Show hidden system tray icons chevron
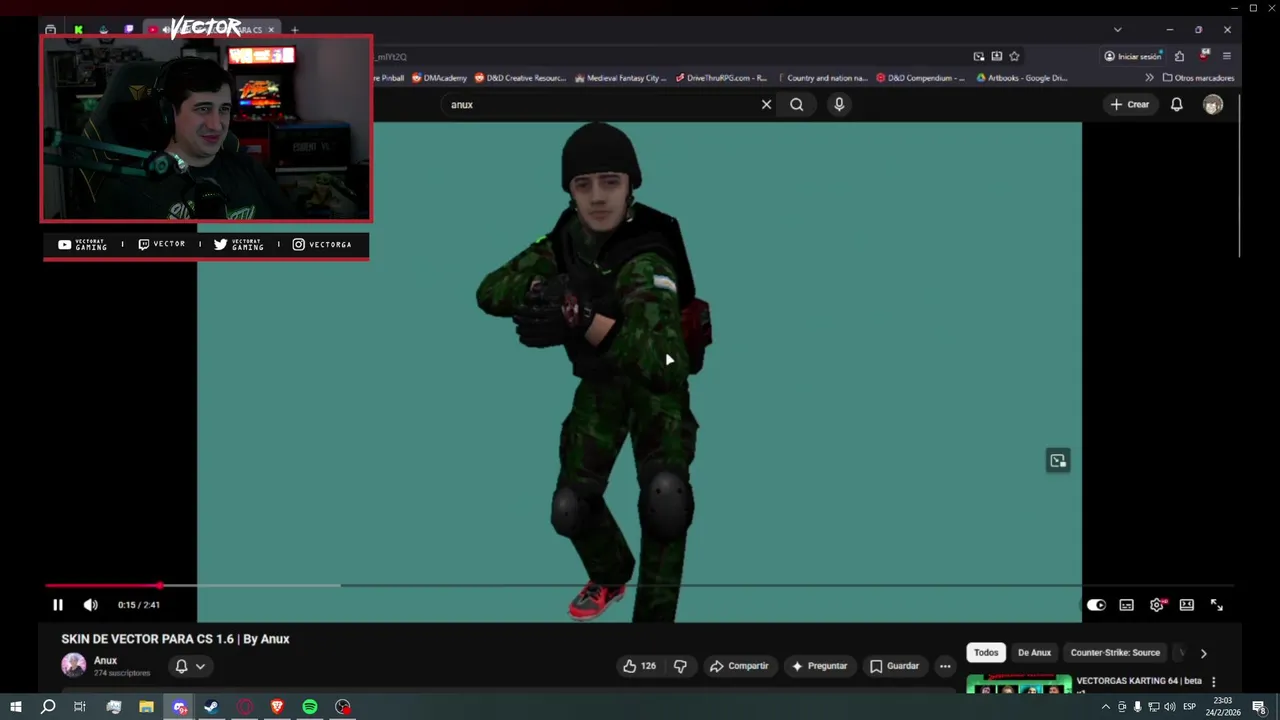 click(1105, 707)
